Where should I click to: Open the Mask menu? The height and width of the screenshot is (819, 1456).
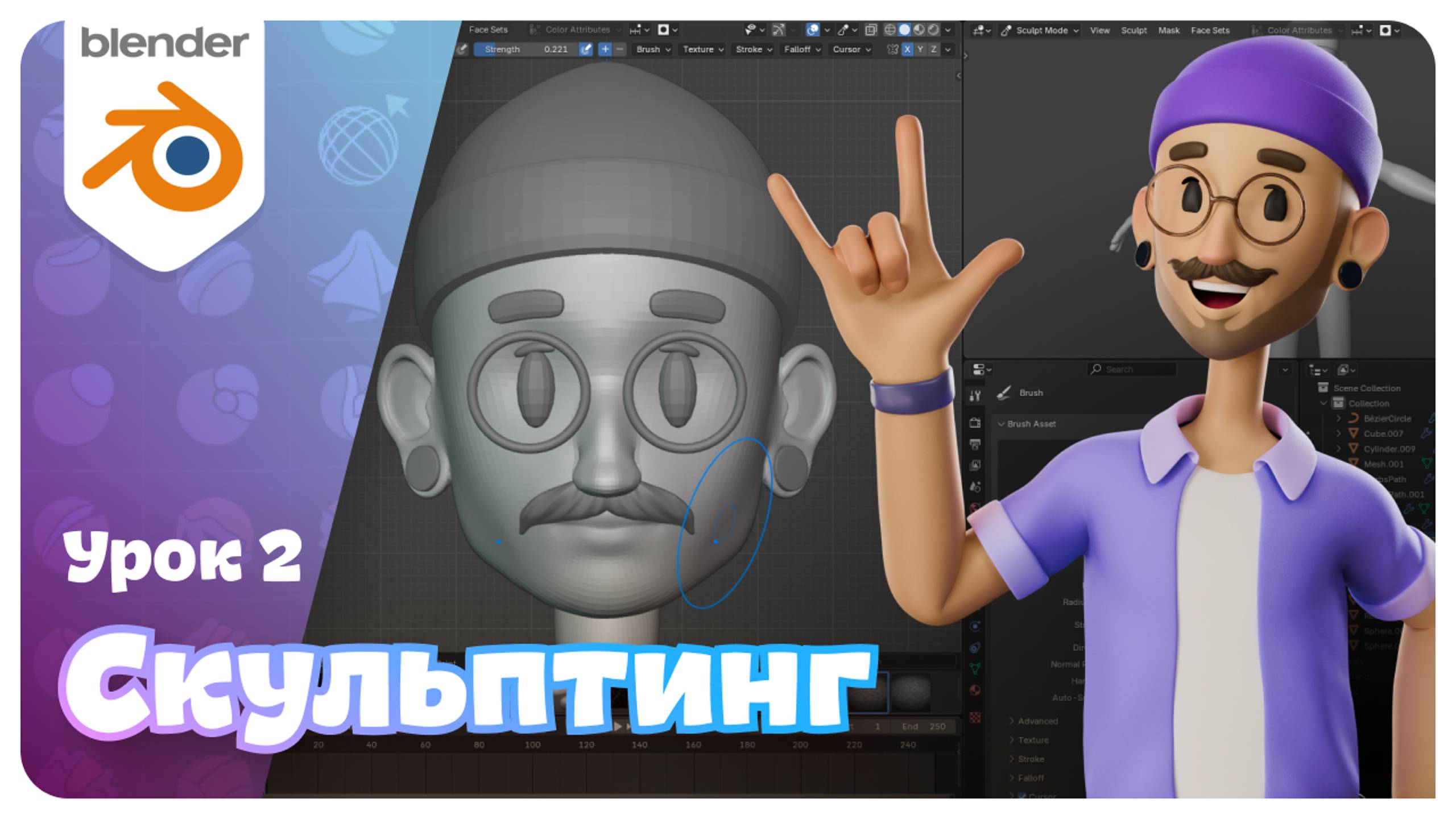pos(1169,30)
